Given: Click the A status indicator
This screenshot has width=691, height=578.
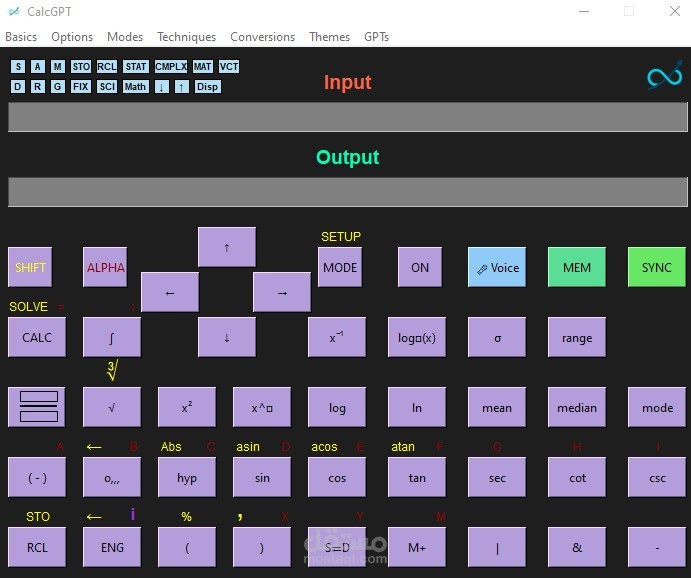Looking at the screenshot, I should coord(37,67).
